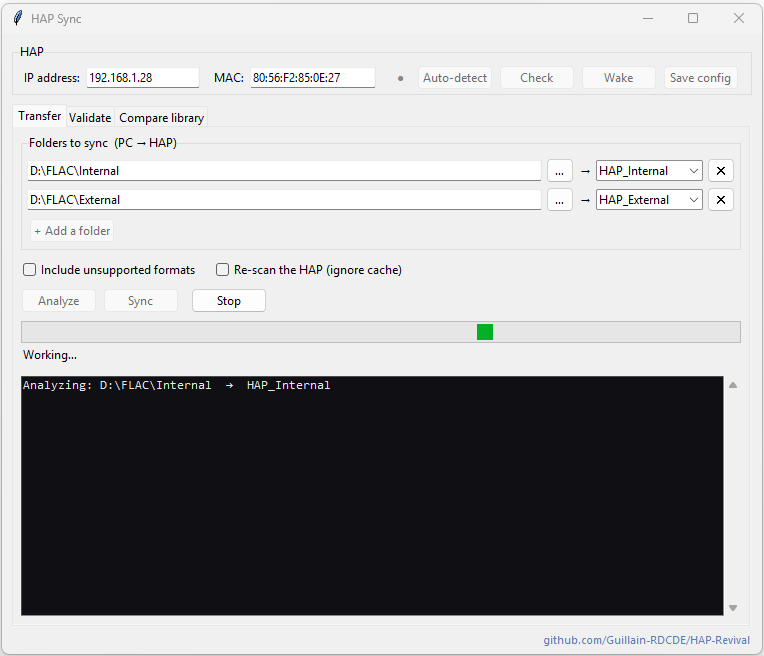Click the Analyze button
The height and width of the screenshot is (656, 764).
coord(59,301)
